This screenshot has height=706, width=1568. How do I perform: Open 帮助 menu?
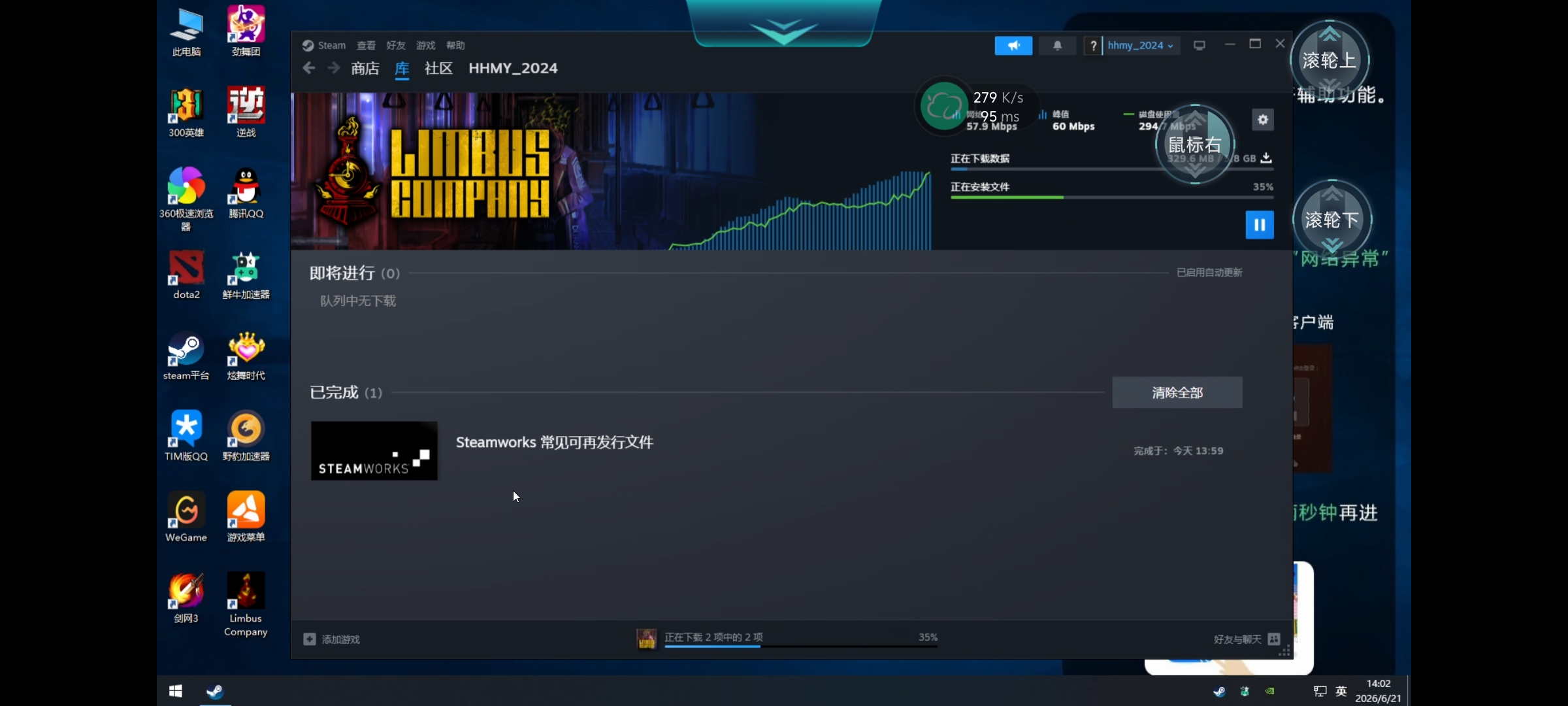pos(455,46)
